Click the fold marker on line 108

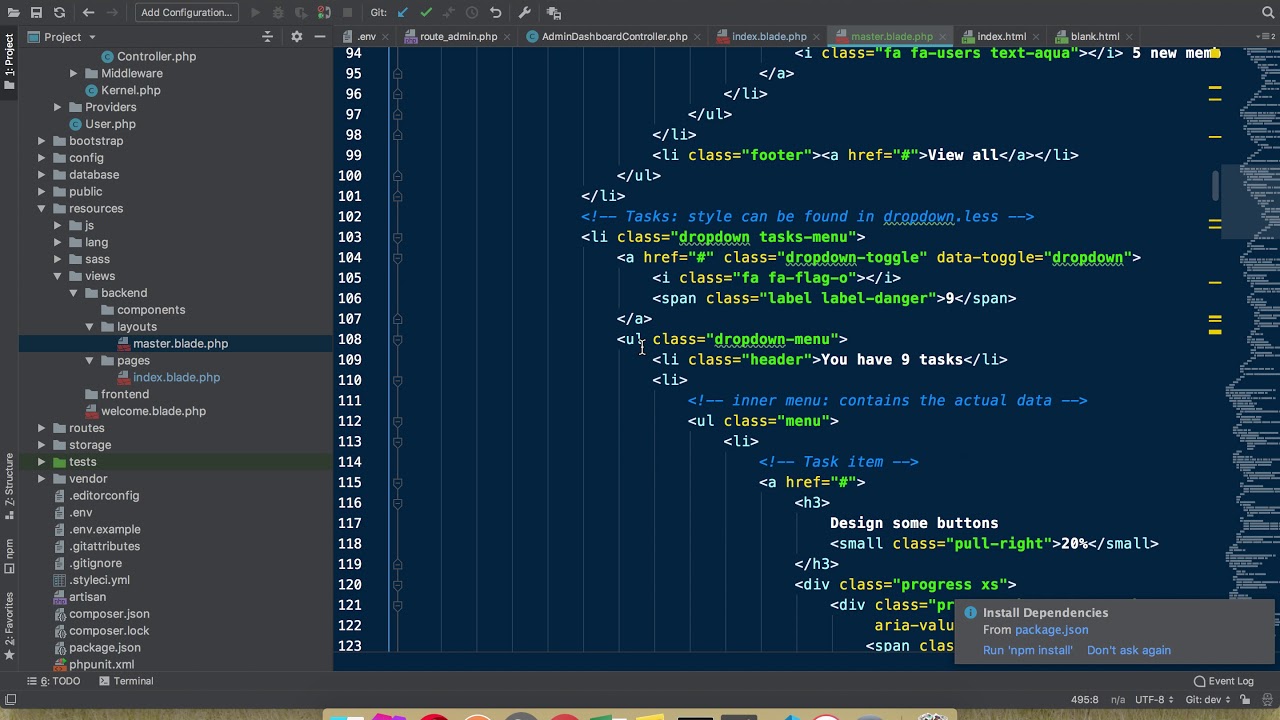[397, 339]
